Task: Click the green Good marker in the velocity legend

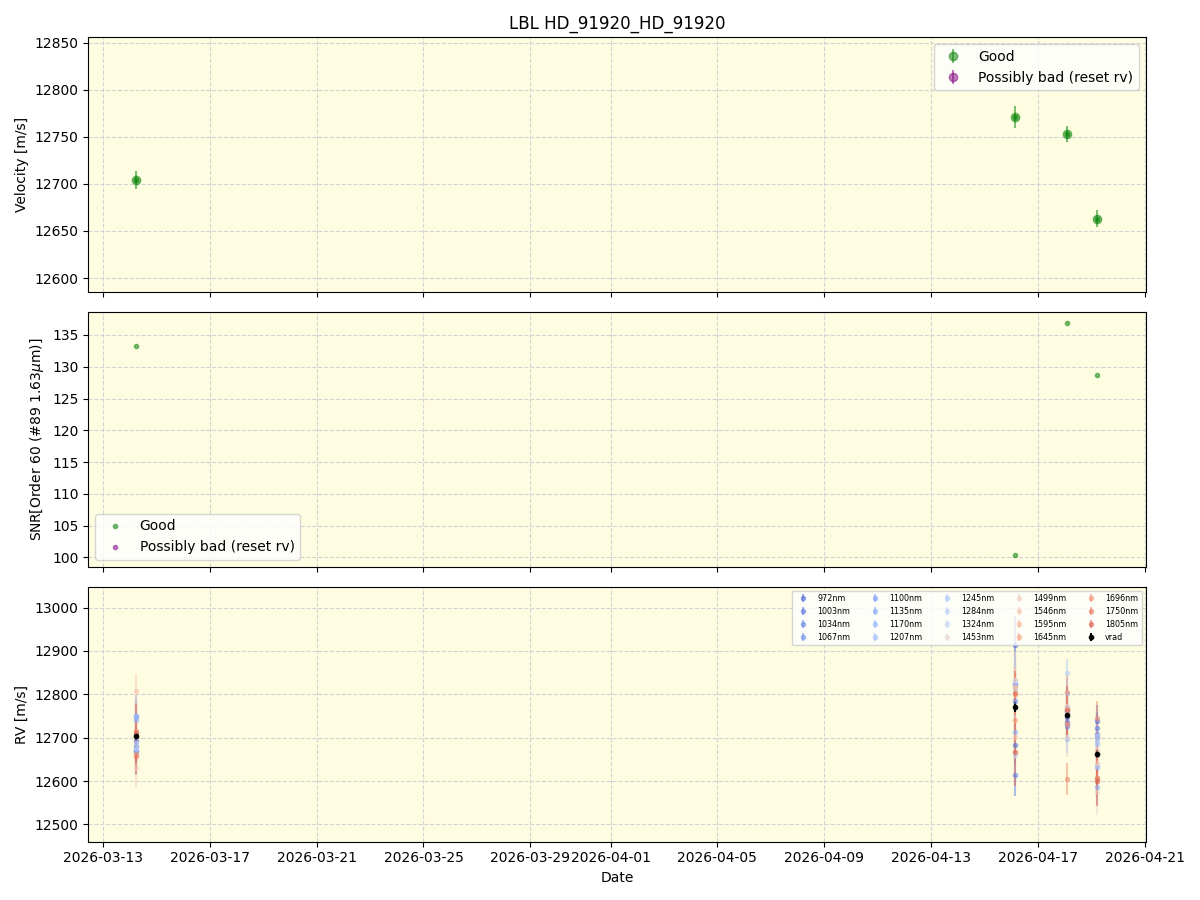Action: pos(953,57)
